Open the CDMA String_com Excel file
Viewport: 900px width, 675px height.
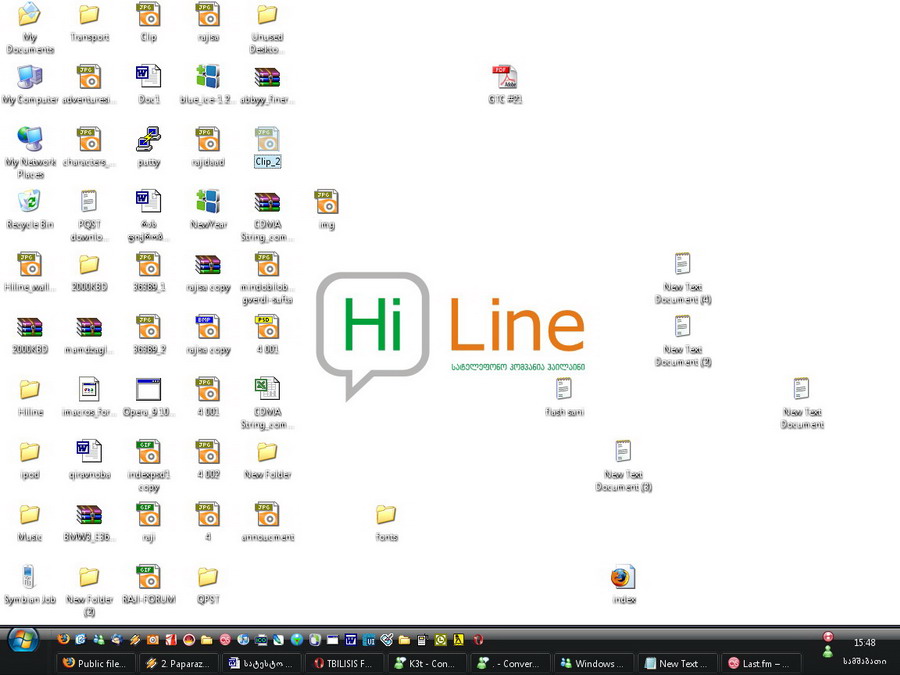click(x=267, y=390)
